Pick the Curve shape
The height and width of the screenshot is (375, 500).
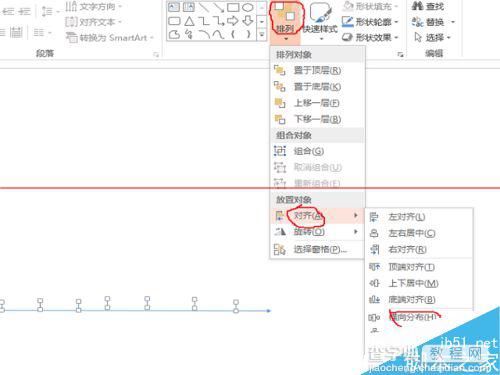(218, 34)
